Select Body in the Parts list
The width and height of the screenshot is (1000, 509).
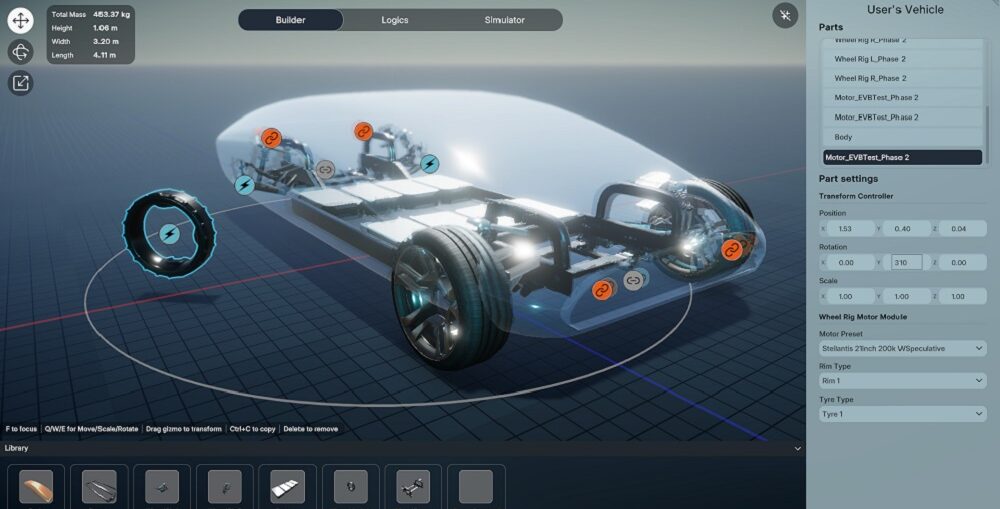tap(900, 137)
